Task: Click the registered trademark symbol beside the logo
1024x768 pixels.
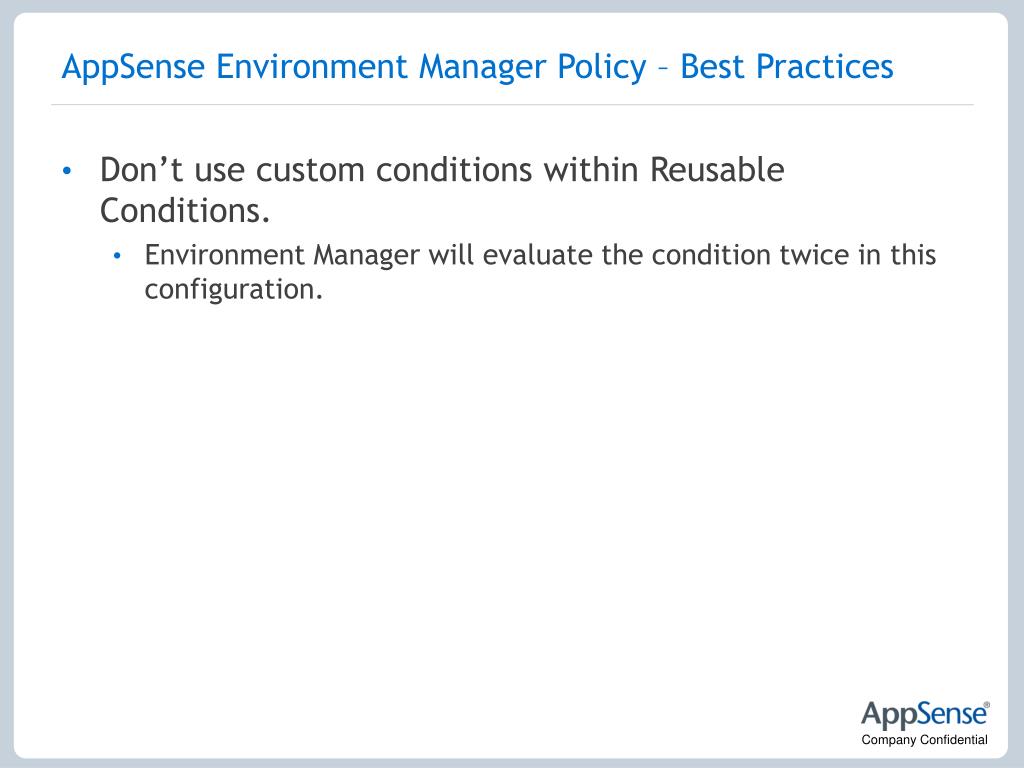Action: [x=987, y=705]
